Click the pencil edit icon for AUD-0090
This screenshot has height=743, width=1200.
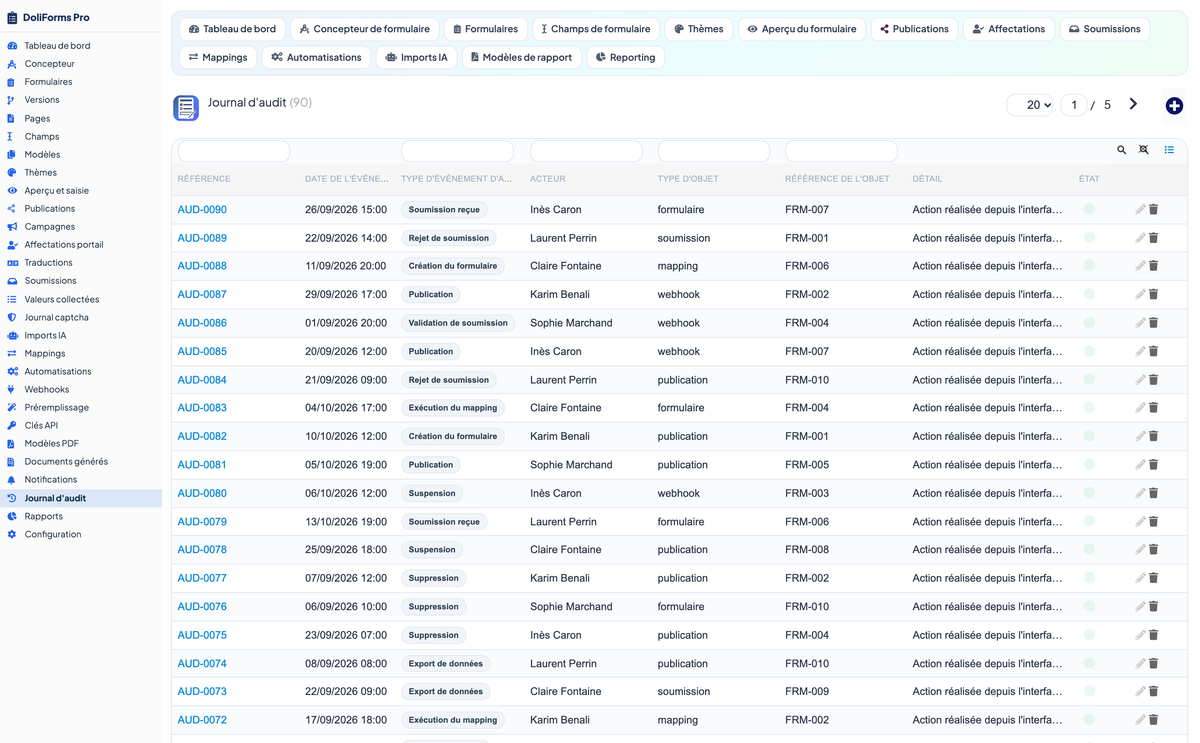click(x=1140, y=210)
